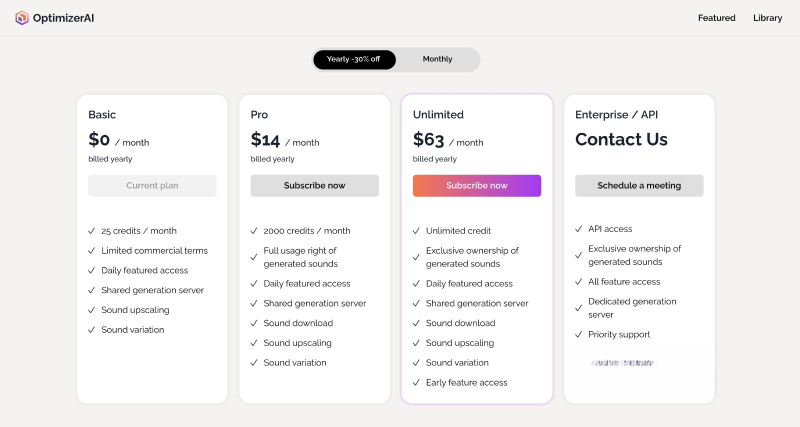Open the Library menu item

coord(767,18)
